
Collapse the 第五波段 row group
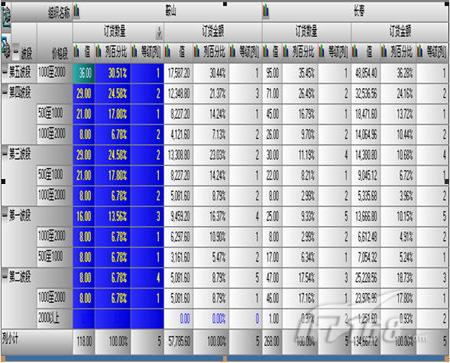click(x=5, y=72)
